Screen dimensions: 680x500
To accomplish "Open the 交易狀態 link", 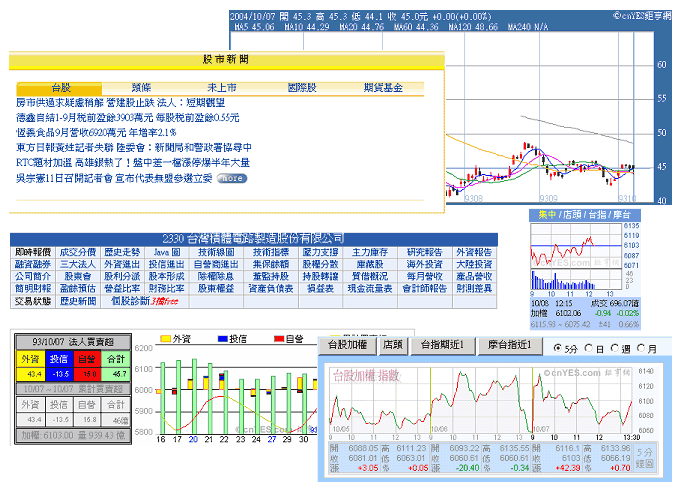I will [x=33, y=301].
